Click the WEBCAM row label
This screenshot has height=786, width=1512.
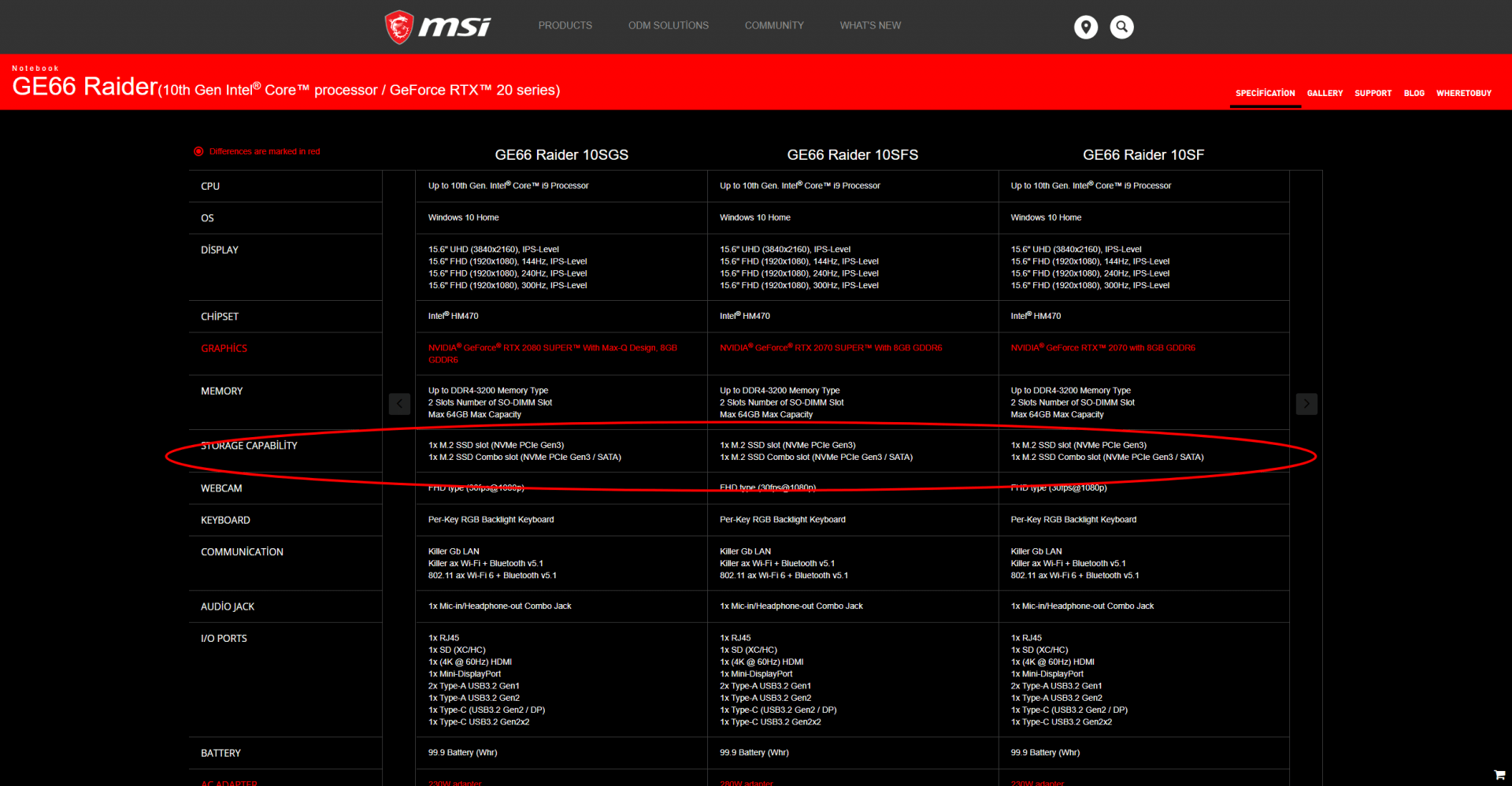[x=221, y=488]
